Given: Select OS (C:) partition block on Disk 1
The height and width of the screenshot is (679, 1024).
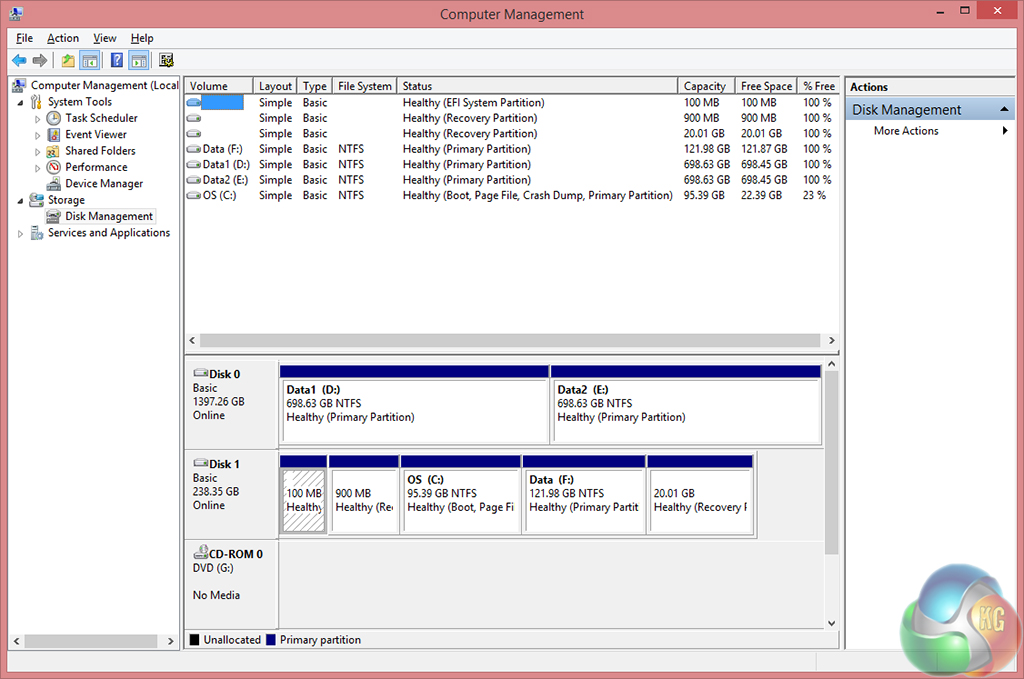Looking at the screenshot, I should point(460,495).
